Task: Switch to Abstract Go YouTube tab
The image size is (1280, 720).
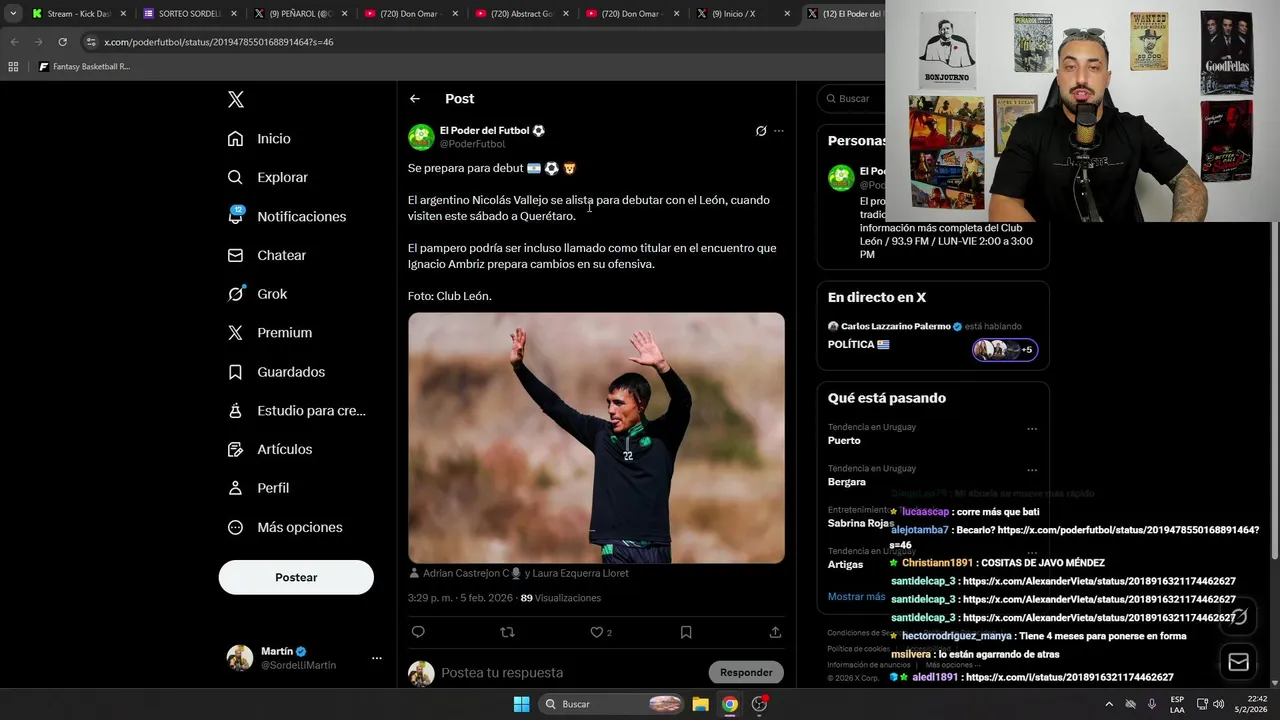Action: 521,14
